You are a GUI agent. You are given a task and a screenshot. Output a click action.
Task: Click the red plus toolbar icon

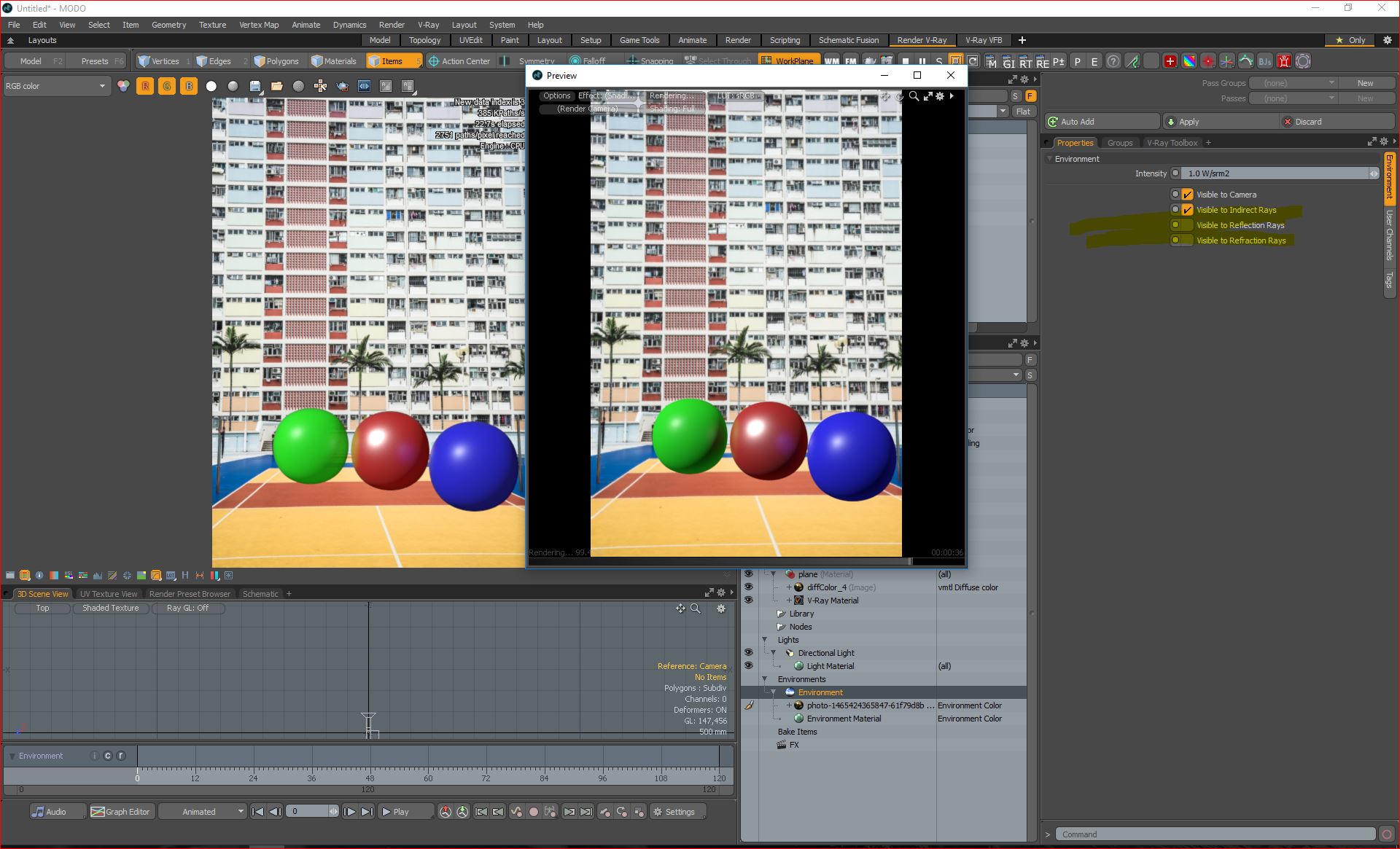pos(1170,61)
